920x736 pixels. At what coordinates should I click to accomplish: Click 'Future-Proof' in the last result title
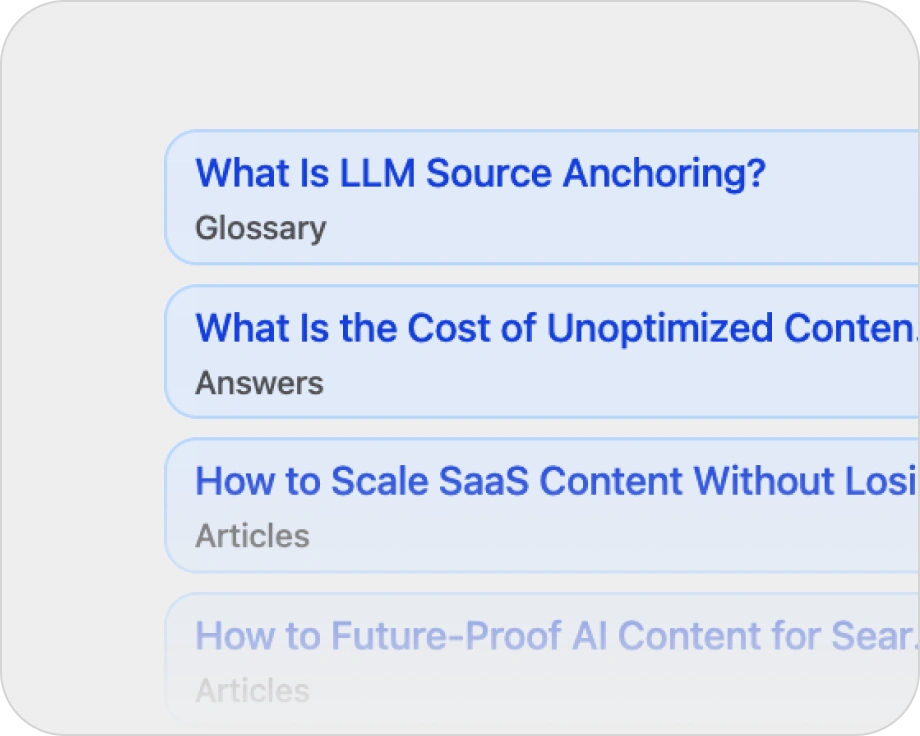click(450, 635)
